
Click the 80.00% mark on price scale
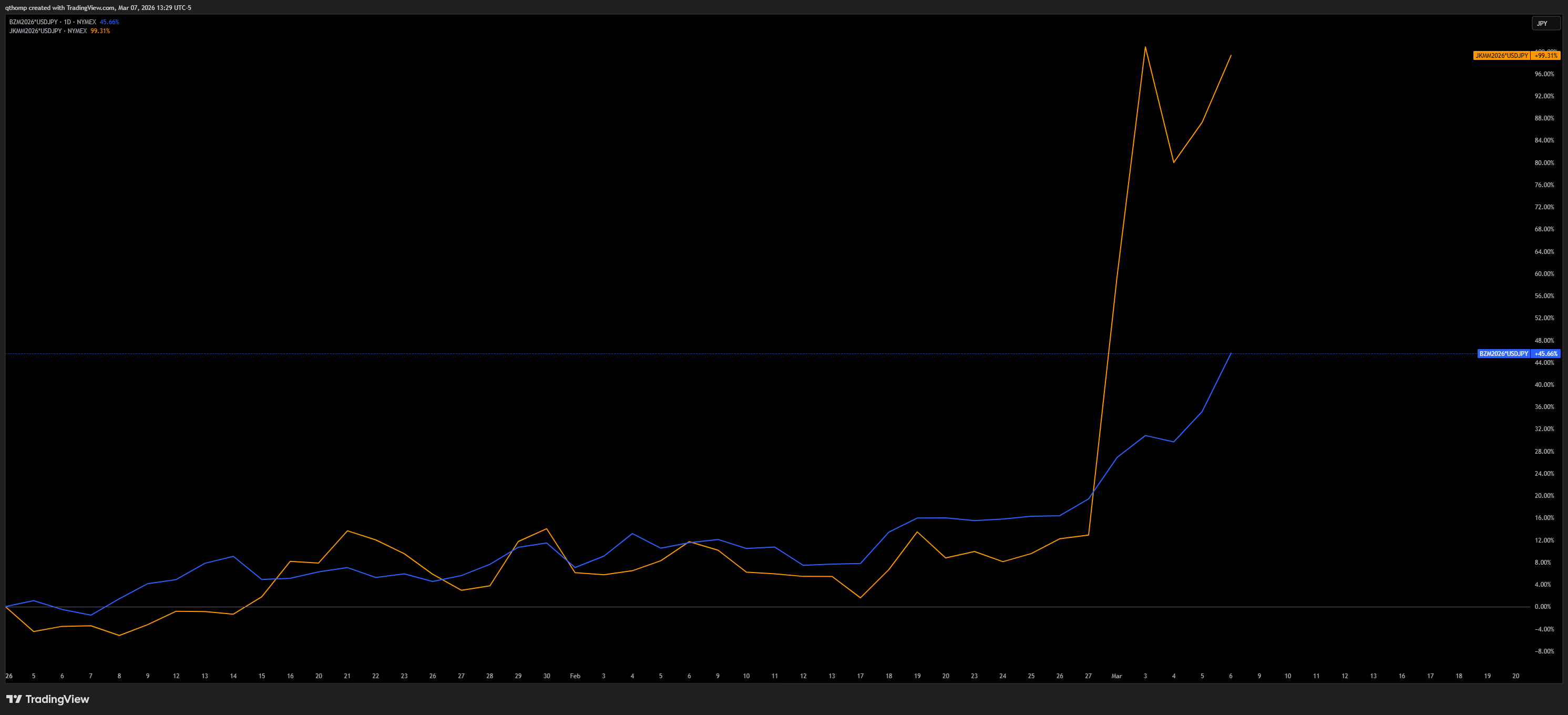tap(1544, 162)
